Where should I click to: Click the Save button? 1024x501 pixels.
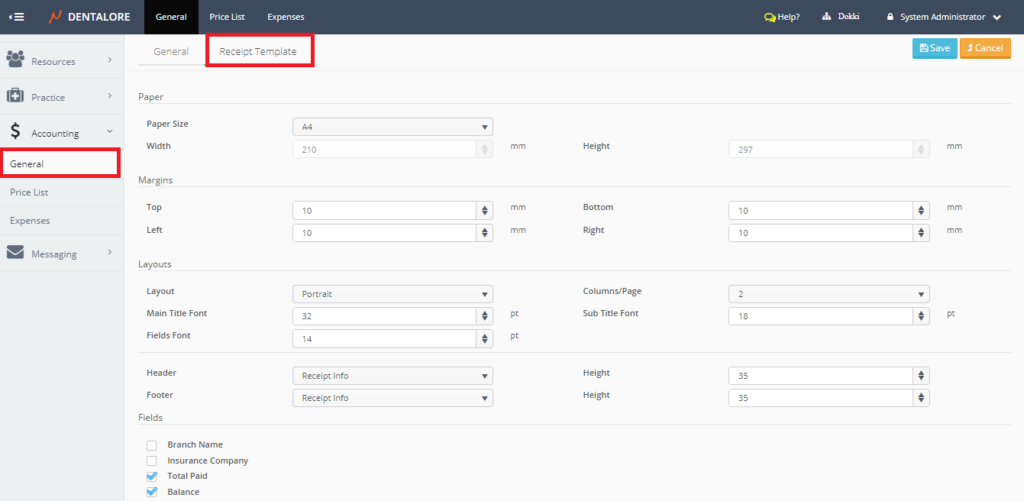(x=934, y=48)
